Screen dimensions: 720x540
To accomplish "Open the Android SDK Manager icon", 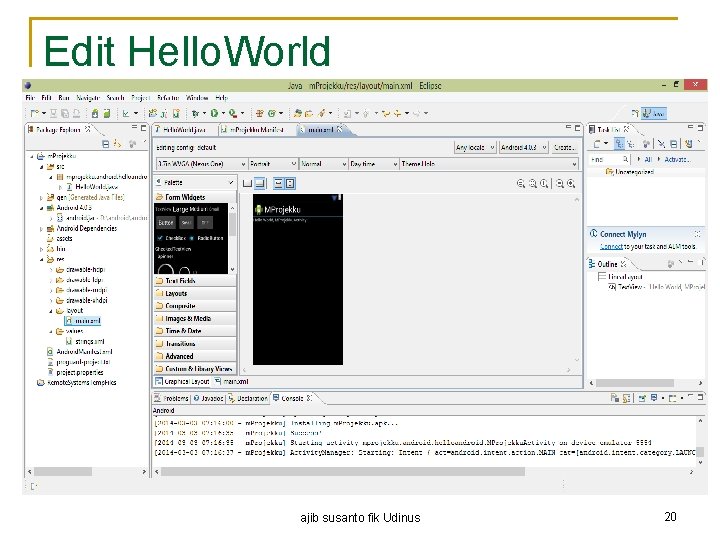I will [95, 113].
